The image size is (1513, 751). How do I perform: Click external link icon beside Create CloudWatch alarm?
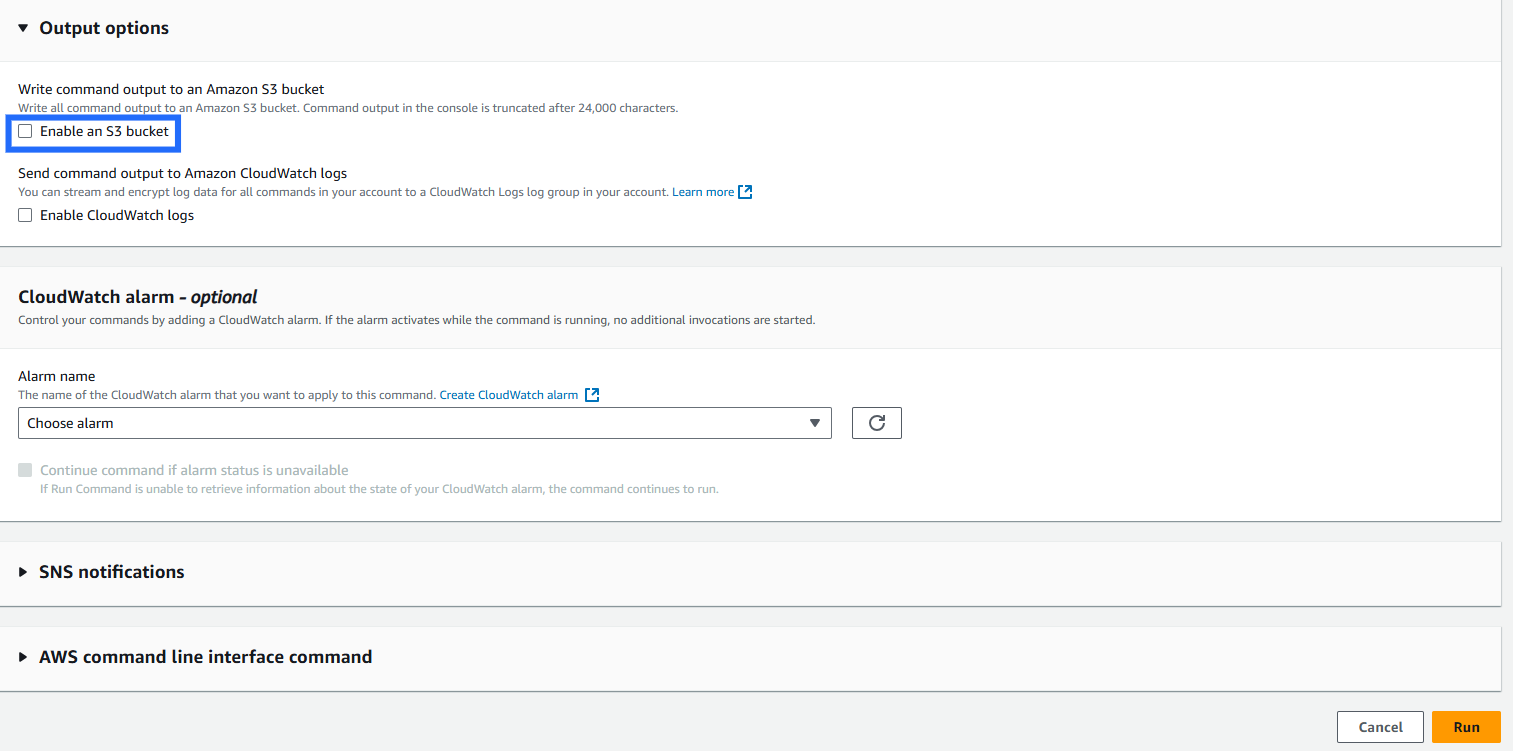592,395
